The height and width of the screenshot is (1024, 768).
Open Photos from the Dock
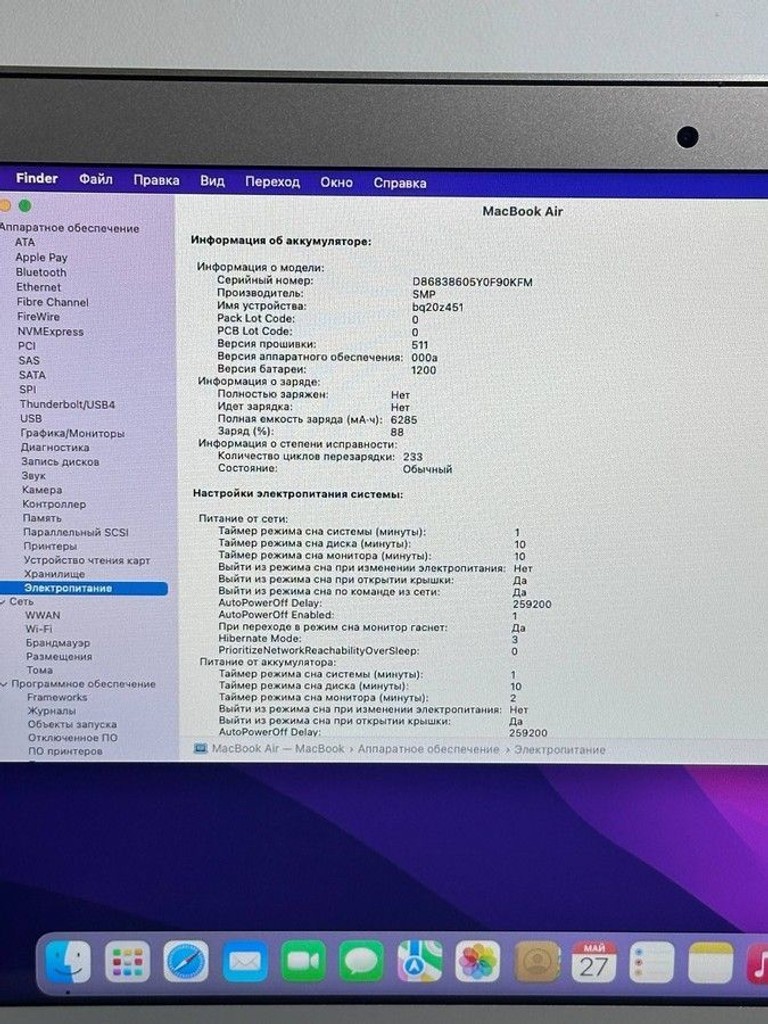478,962
